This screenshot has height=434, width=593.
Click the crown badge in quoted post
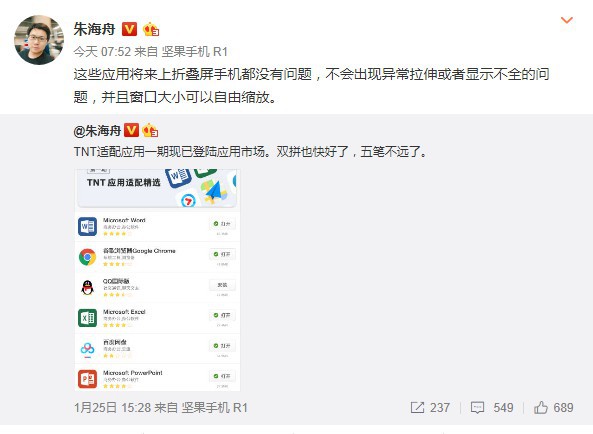pos(150,130)
